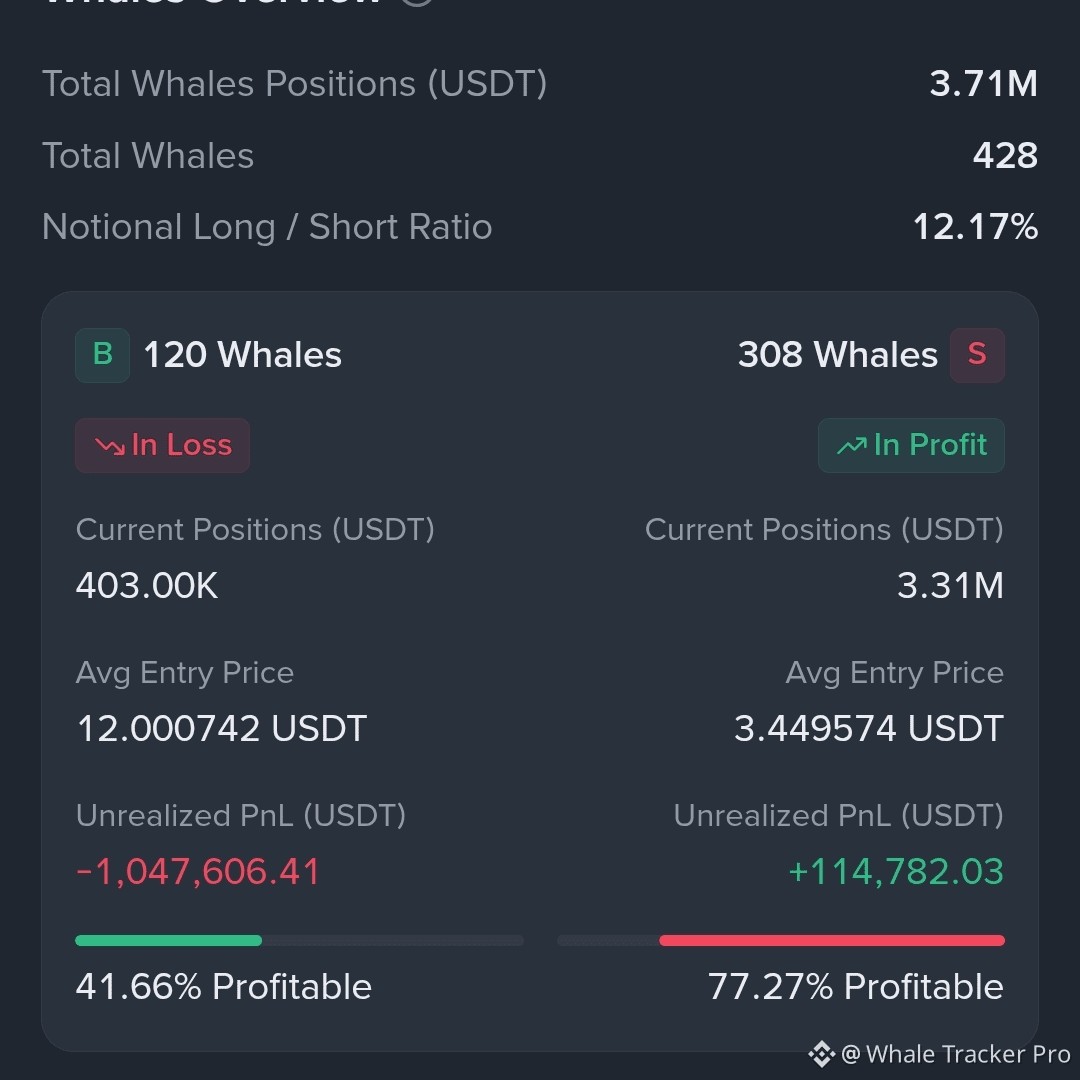1080x1080 pixels.
Task: Click the short unrealized PnL +114,782.03
Action: click(896, 871)
